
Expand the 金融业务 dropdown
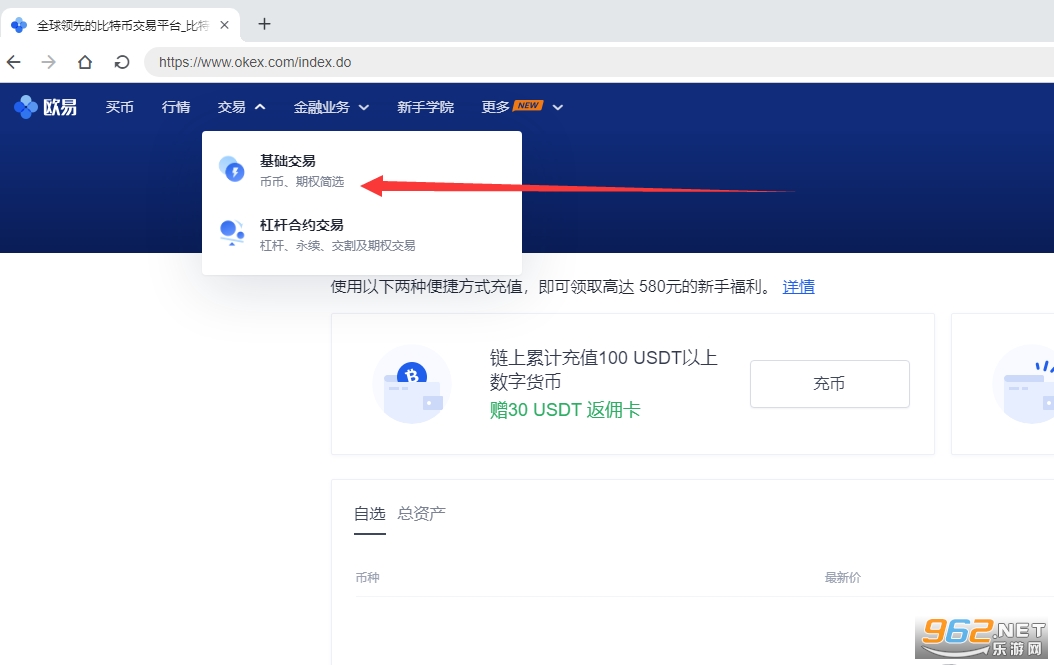[331, 107]
